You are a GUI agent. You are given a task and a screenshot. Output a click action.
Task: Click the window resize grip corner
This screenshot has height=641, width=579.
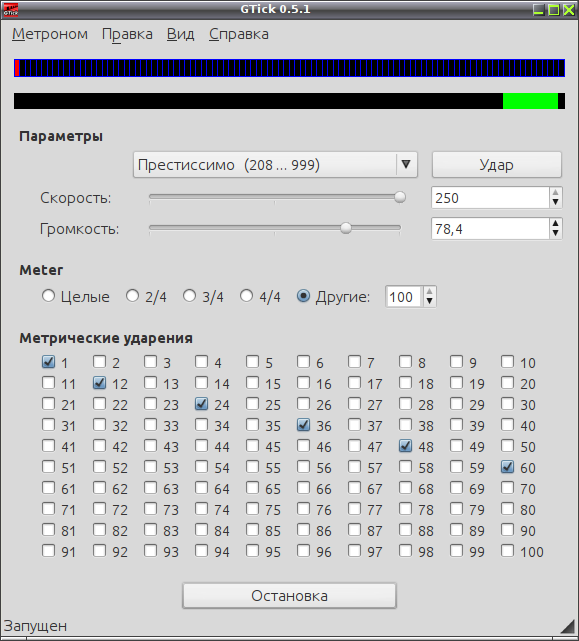(x=568, y=625)
